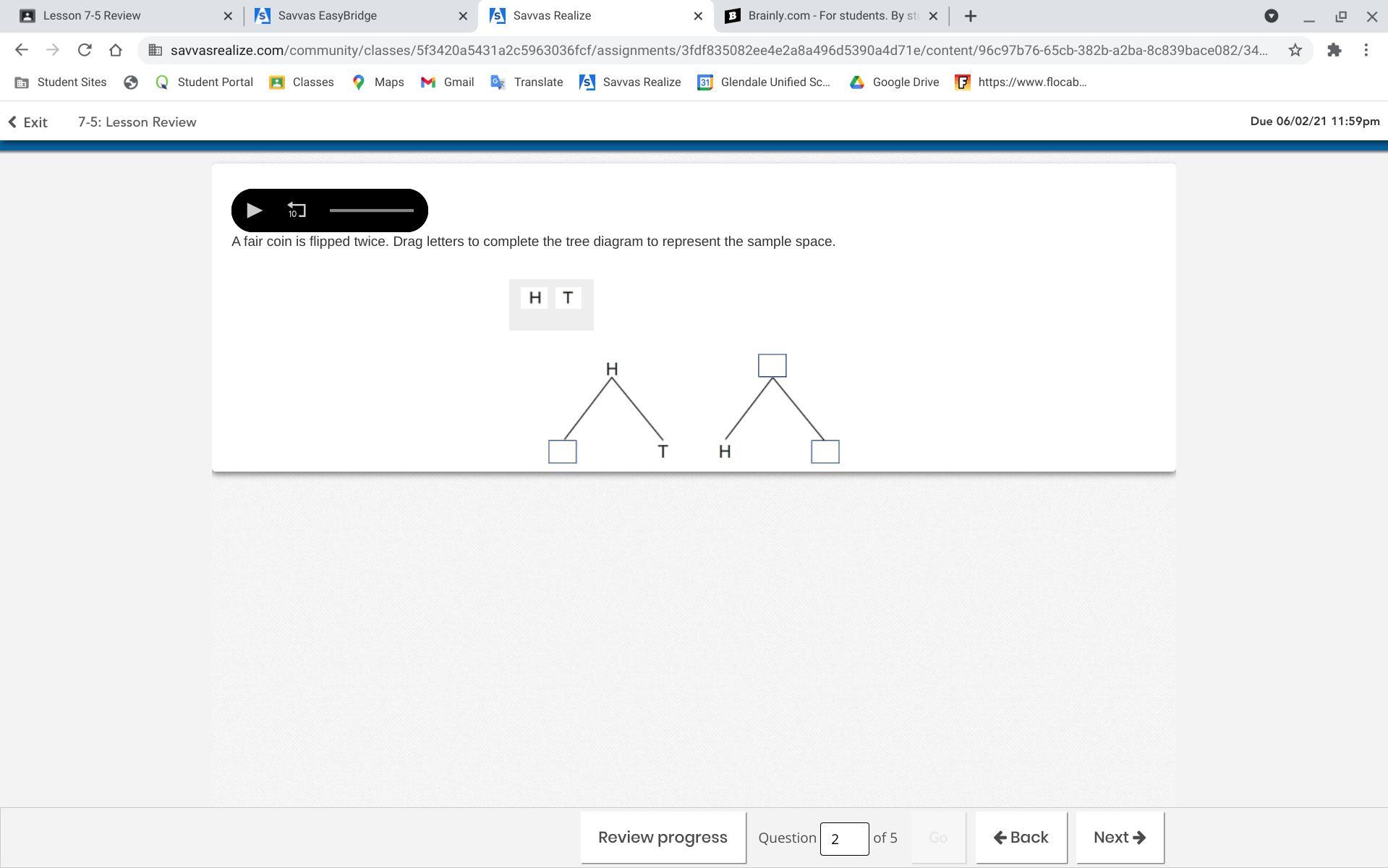
Task: Click the empty box atop the right tree
Action: (772, 365)
